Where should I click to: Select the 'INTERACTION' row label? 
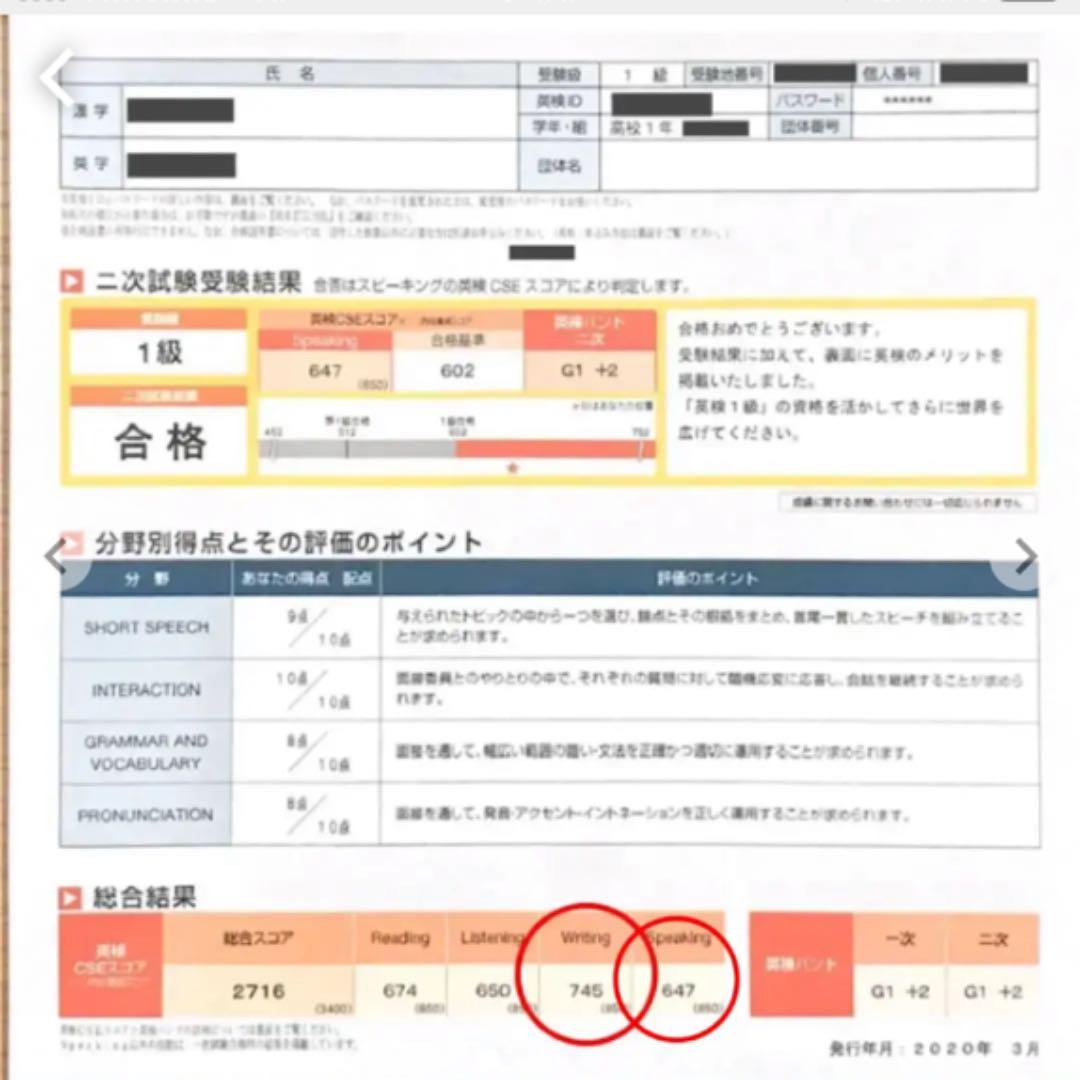(x=146, y=690)
